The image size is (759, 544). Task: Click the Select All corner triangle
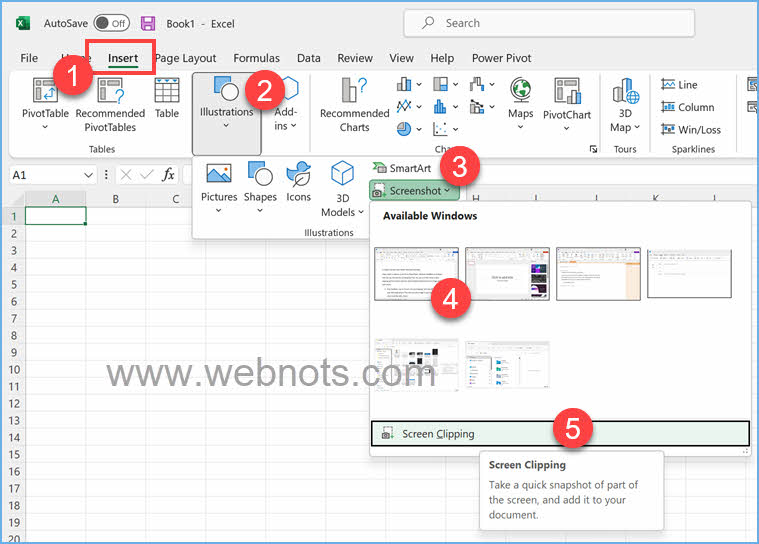15,198
